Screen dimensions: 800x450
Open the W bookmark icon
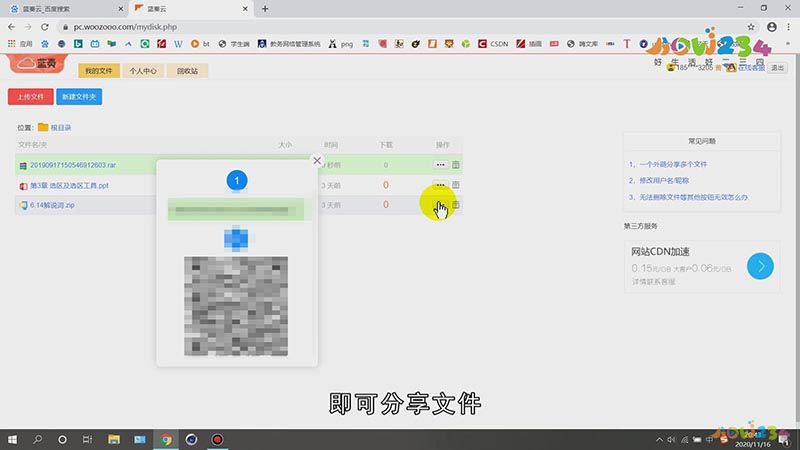(x=178, y=44)
